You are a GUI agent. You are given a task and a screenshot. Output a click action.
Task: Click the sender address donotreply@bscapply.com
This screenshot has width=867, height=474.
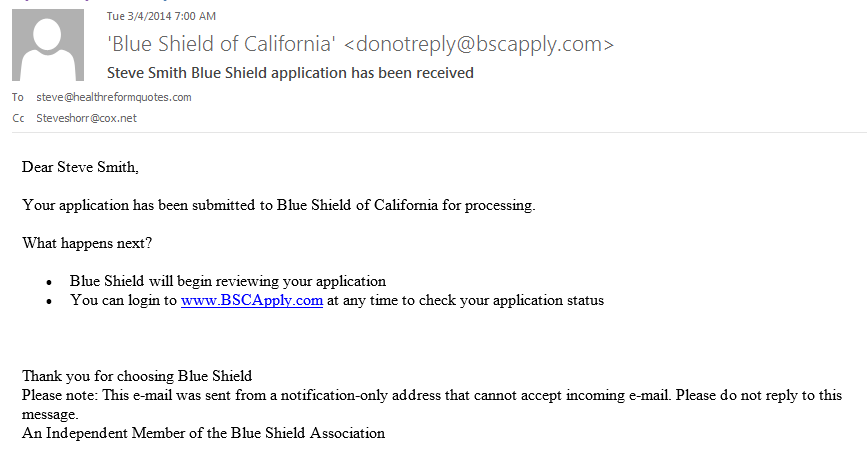click(x=479, y=44)
